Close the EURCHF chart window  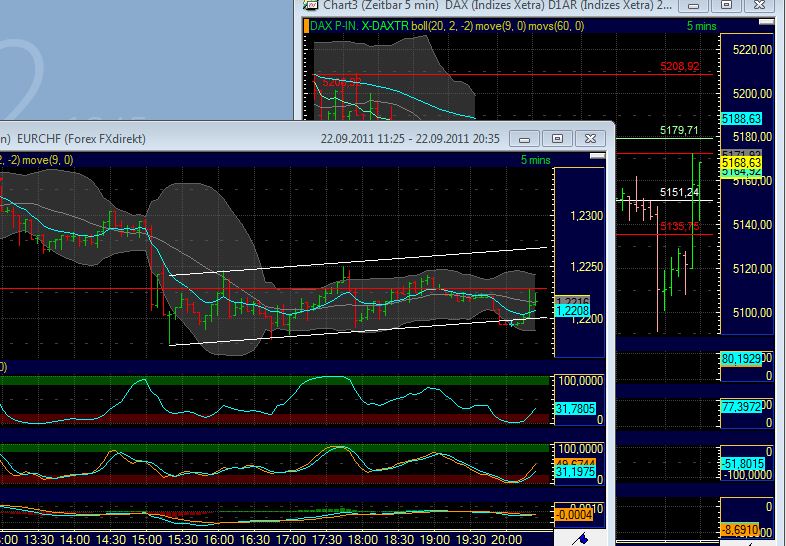click(590, 138)
